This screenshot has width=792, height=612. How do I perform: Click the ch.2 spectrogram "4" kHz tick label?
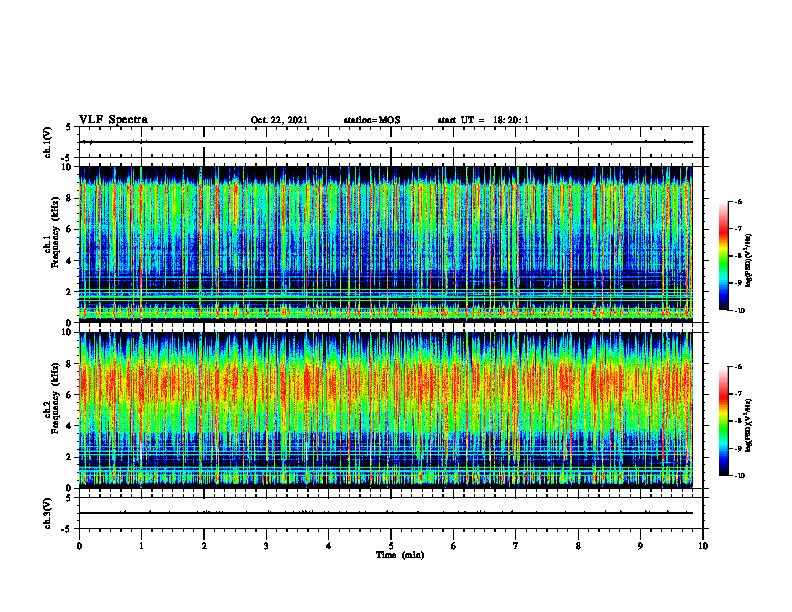tap(68, 427)
